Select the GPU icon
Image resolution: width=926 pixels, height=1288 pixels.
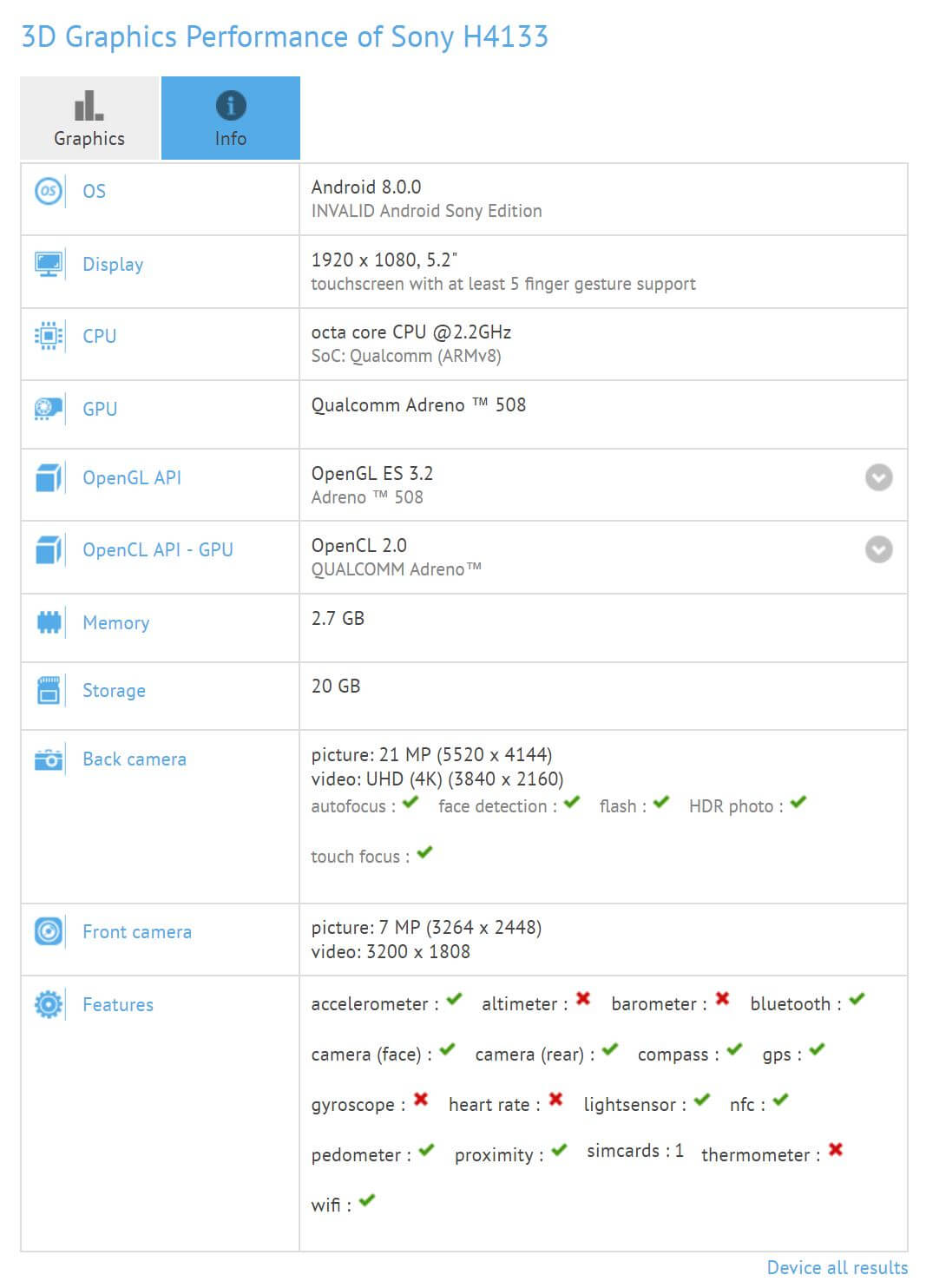(x=49, y=408)
